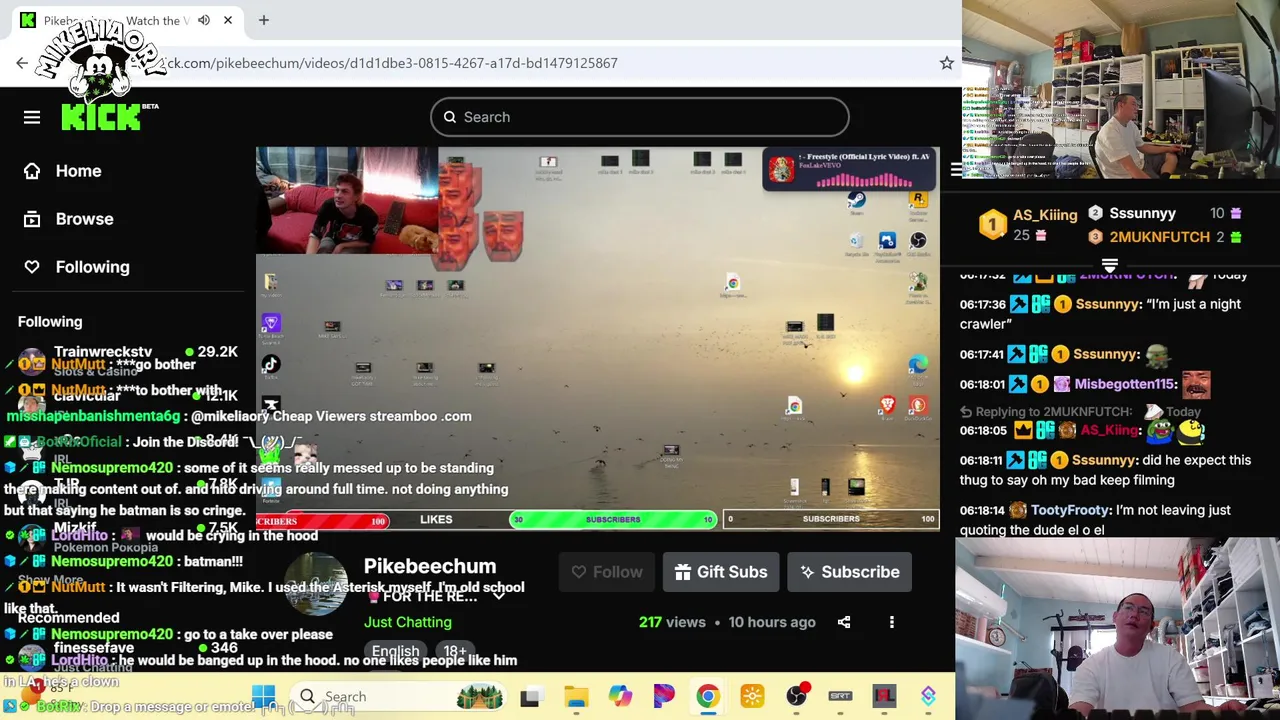Click the Following heart icon
The image size is (1280, 720).
[x=32, y=267]
